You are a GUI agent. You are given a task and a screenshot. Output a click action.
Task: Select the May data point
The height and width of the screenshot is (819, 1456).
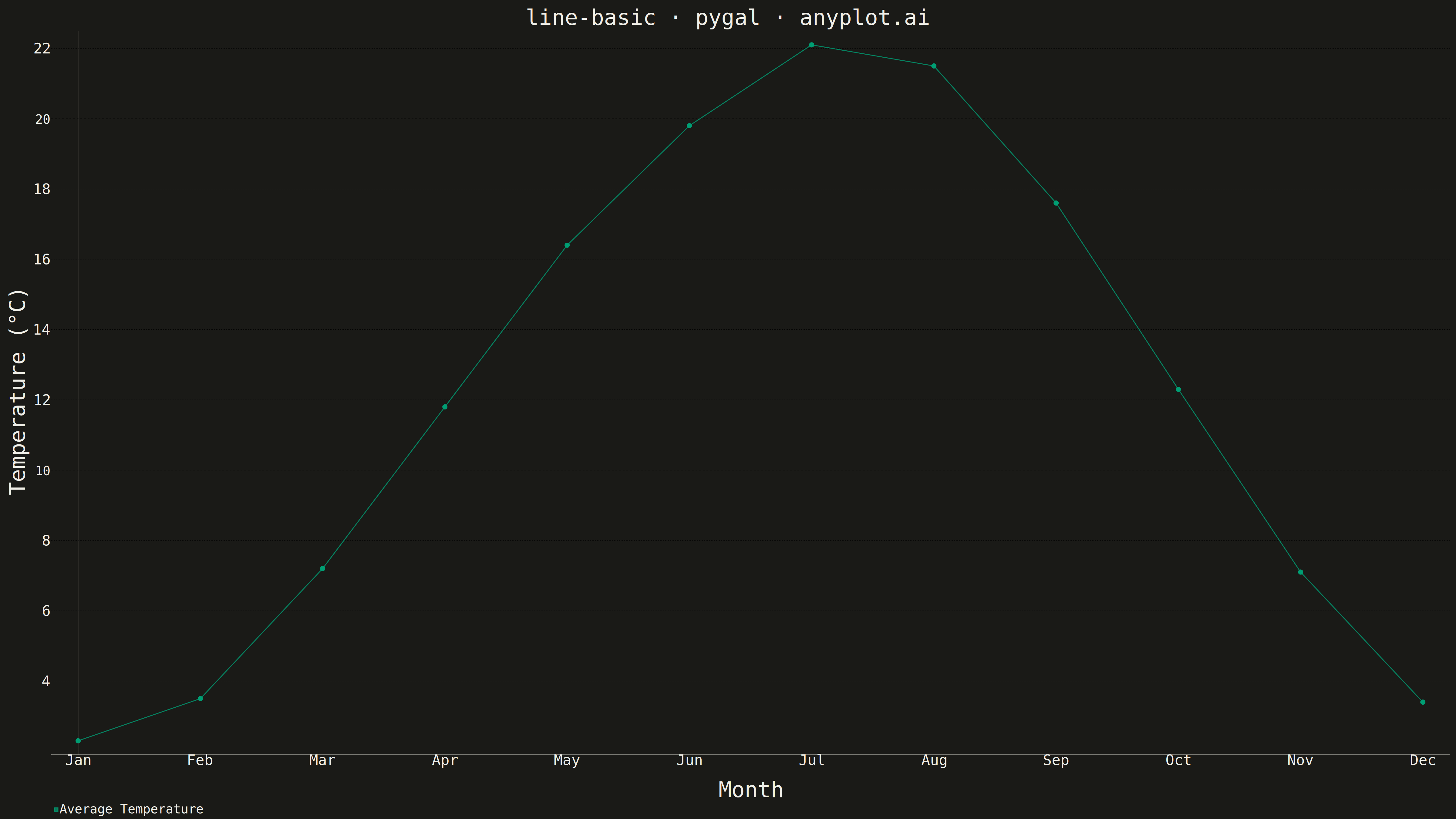click(x=567, y=245)
